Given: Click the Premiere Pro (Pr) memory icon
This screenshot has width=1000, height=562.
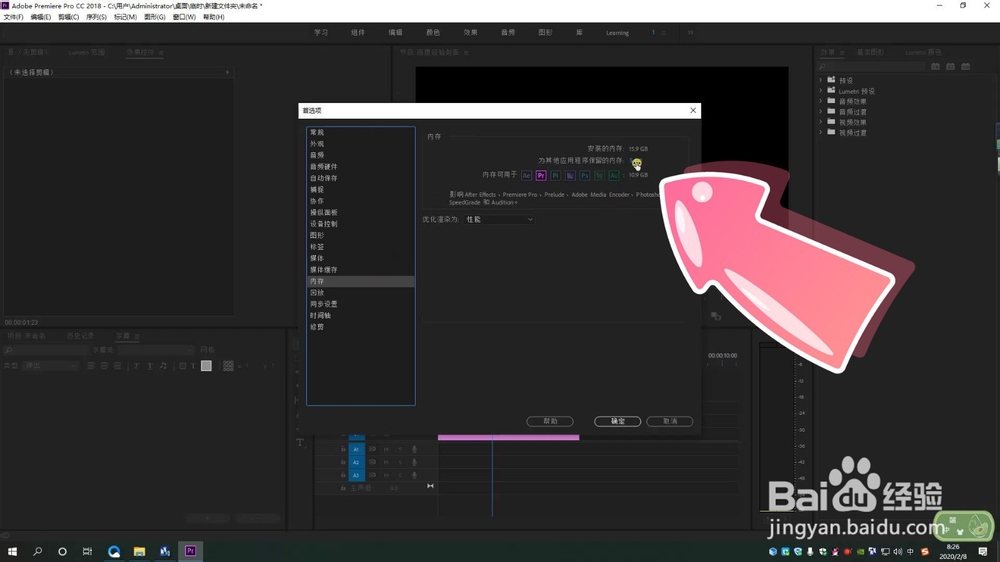Looking at the screenshot, I should [541, 175].
